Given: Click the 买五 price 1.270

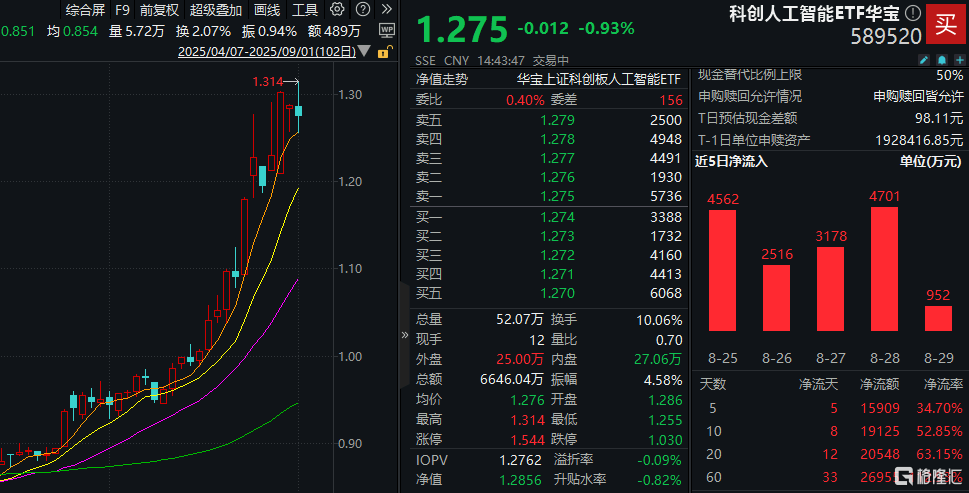Looking at the screenshot, I should (557, 293).
